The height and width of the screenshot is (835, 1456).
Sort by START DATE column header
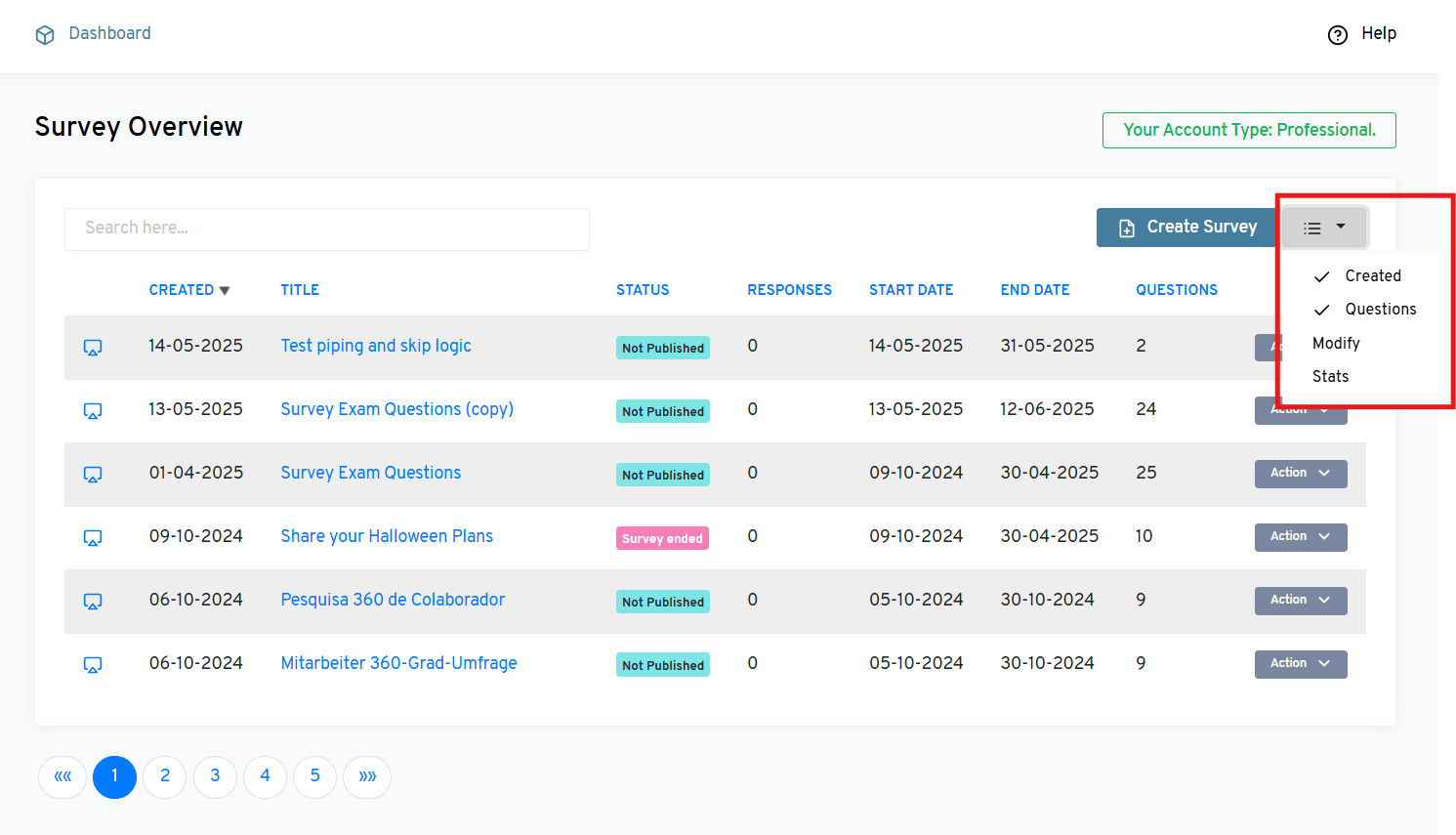(911, 290)
